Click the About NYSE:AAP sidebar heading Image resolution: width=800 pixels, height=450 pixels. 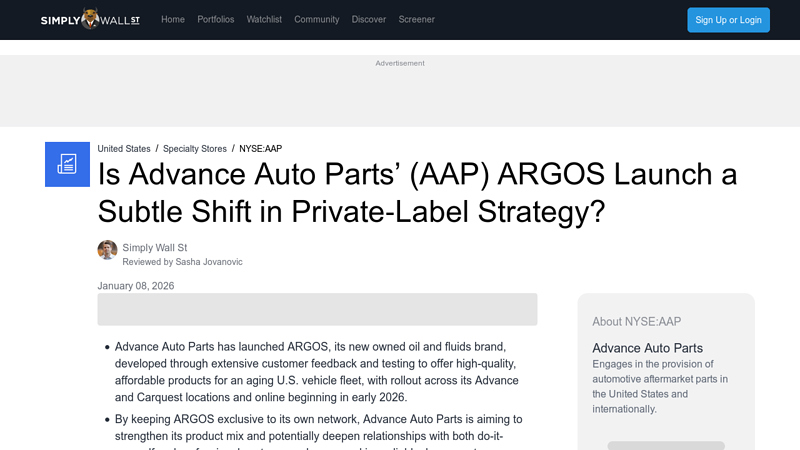tap(637, 321)
